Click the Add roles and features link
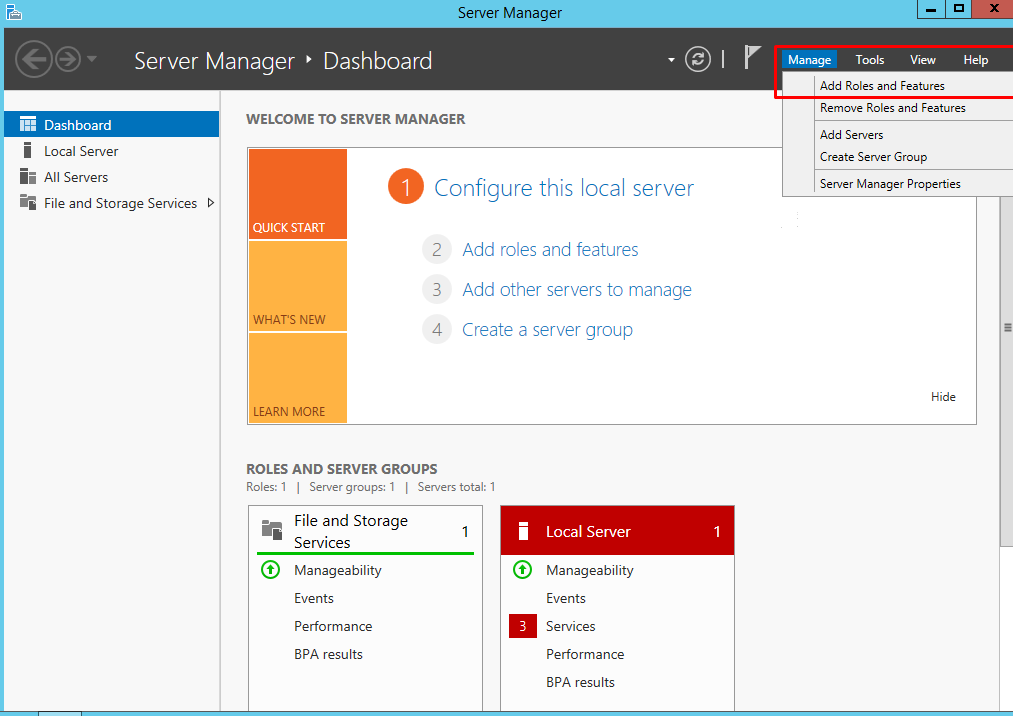 550,249
